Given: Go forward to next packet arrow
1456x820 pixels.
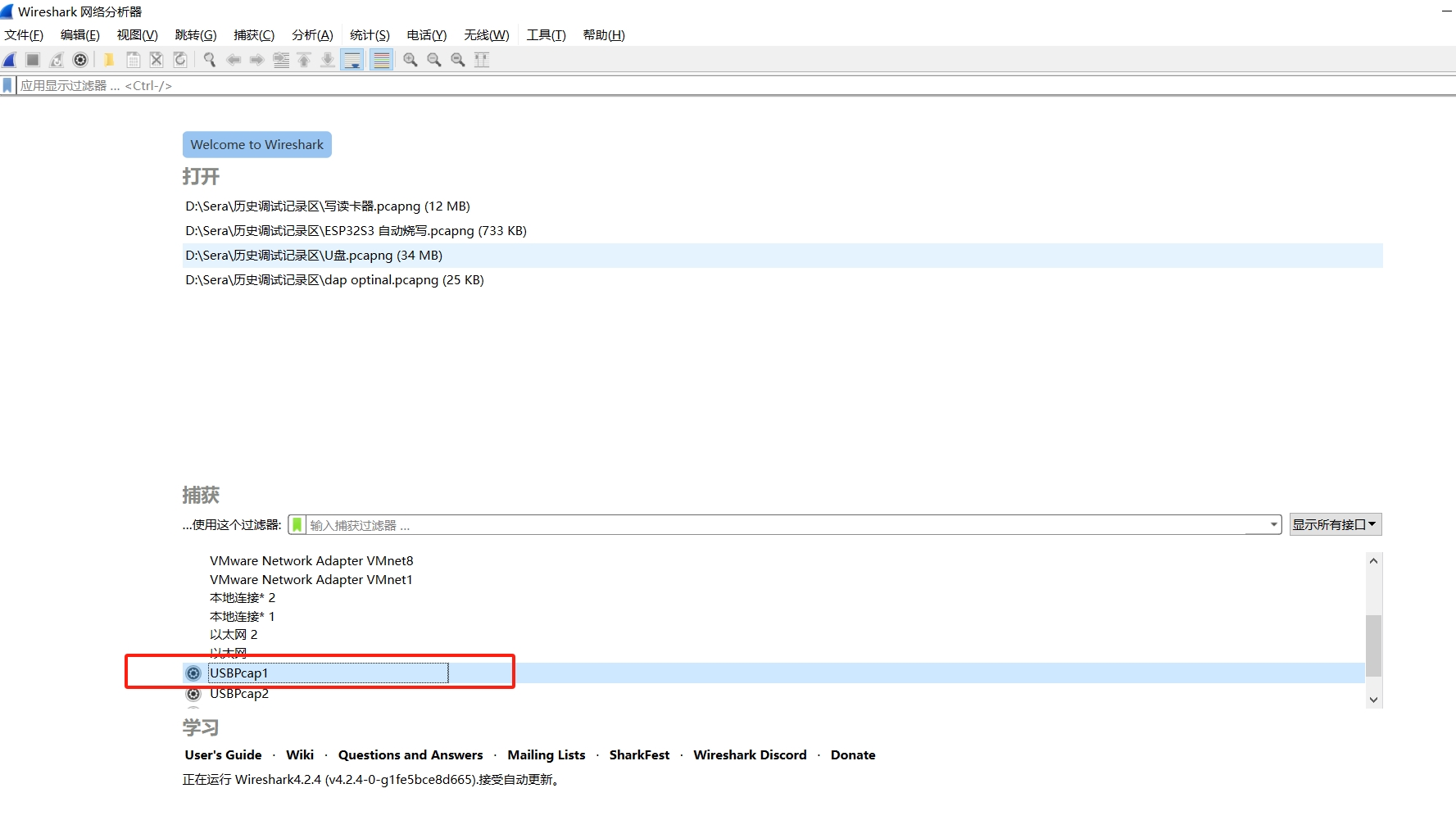Looking at the screenshot, I should tap(257, 60).
